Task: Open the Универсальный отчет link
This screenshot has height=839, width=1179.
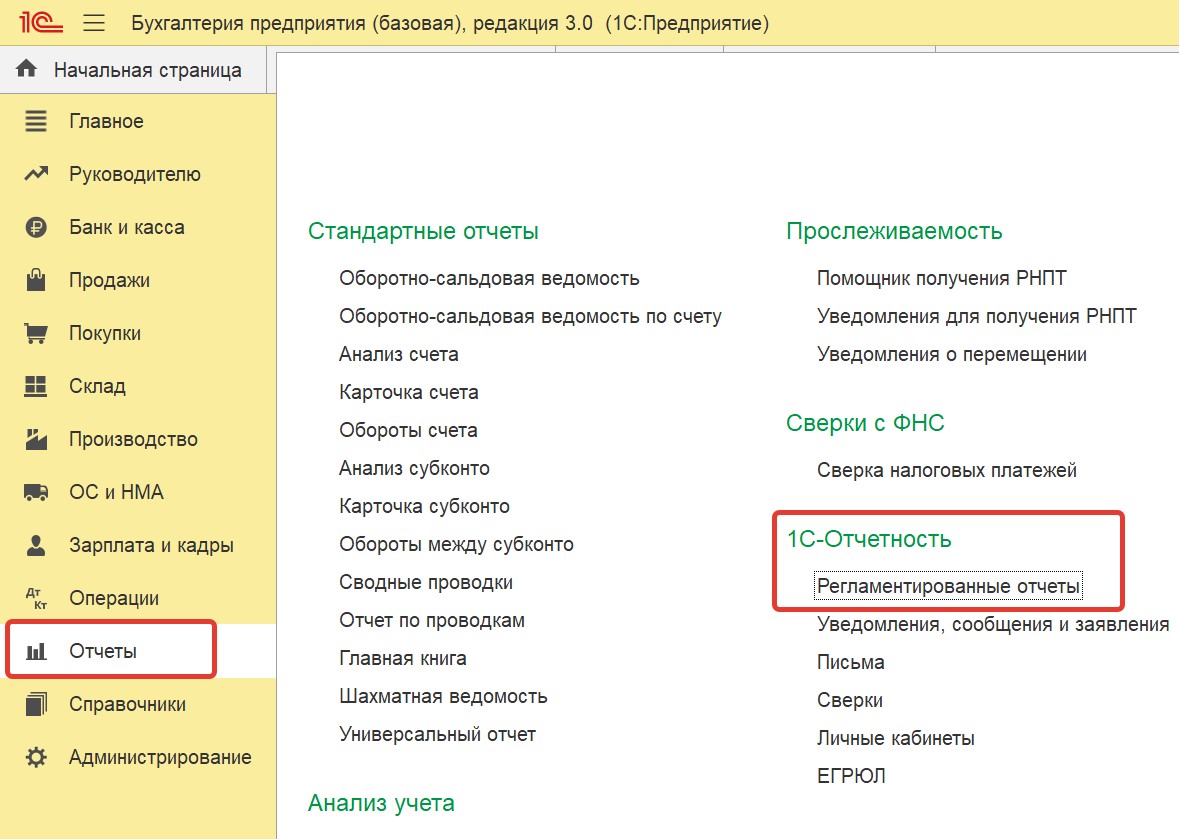Action: [438, 735]
